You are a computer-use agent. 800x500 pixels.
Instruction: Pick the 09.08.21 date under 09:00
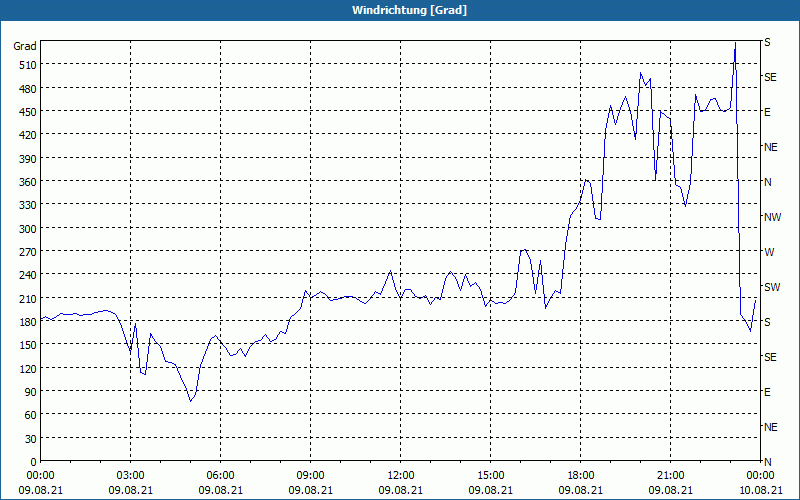(310, 490)
